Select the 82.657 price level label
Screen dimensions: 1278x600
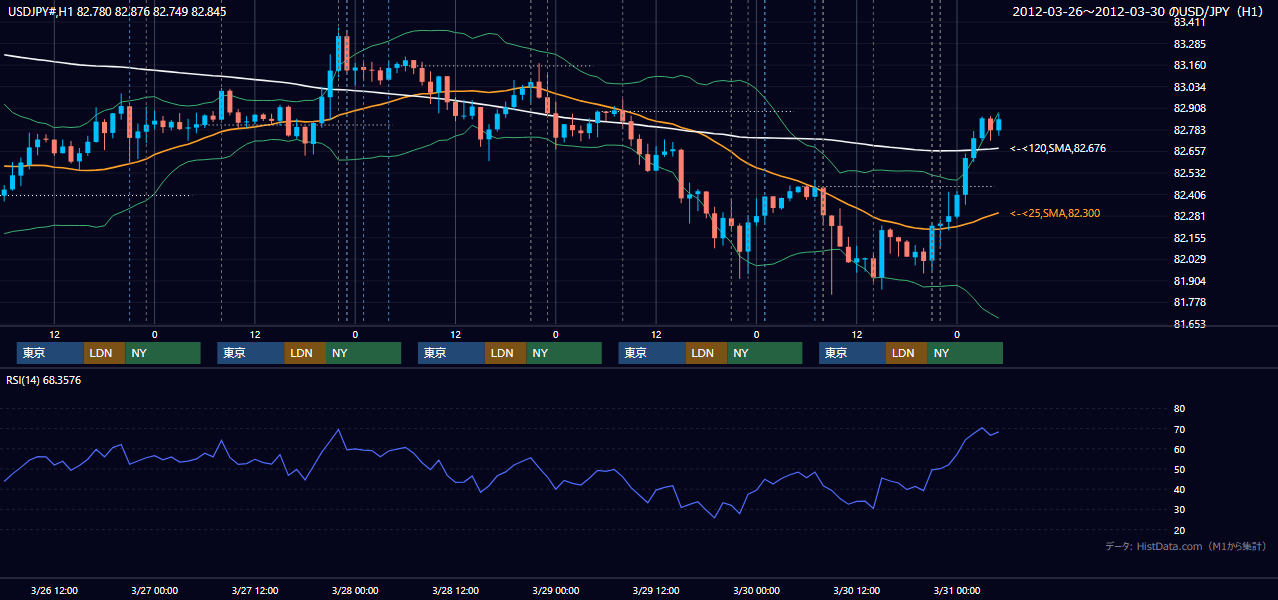[x=1190, y=151]
